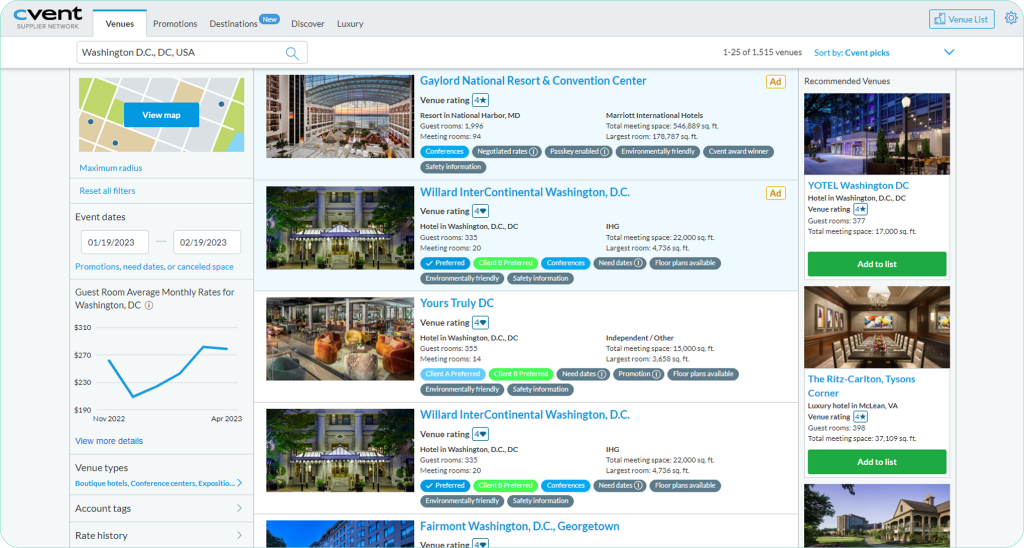Switch to the Promotions tab
This screenshot has width=1024, height=548.
click(x=175, y=23)
